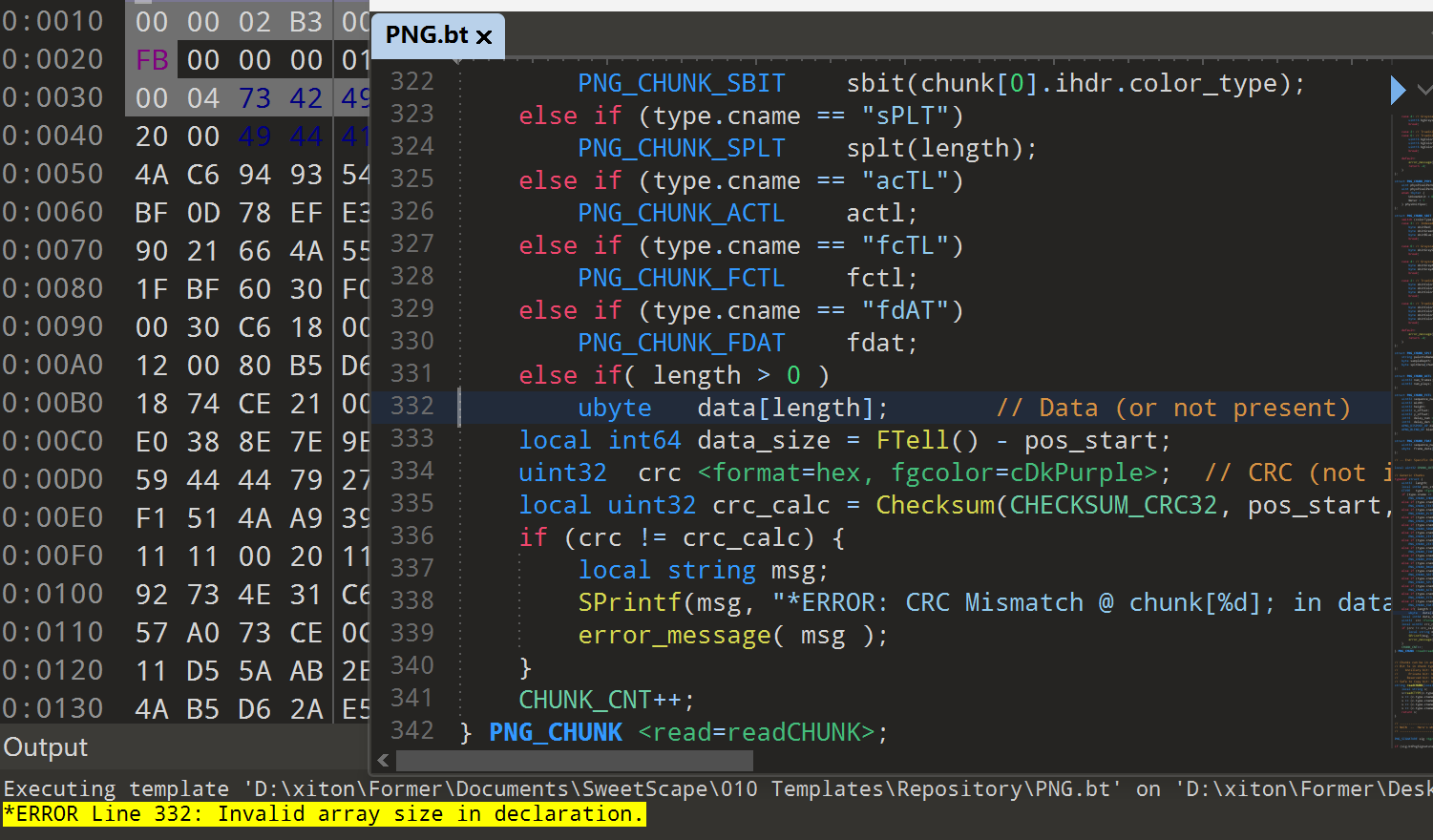
Task: Switch to the PNG.bt tab
Action: [x=426, y=35]
